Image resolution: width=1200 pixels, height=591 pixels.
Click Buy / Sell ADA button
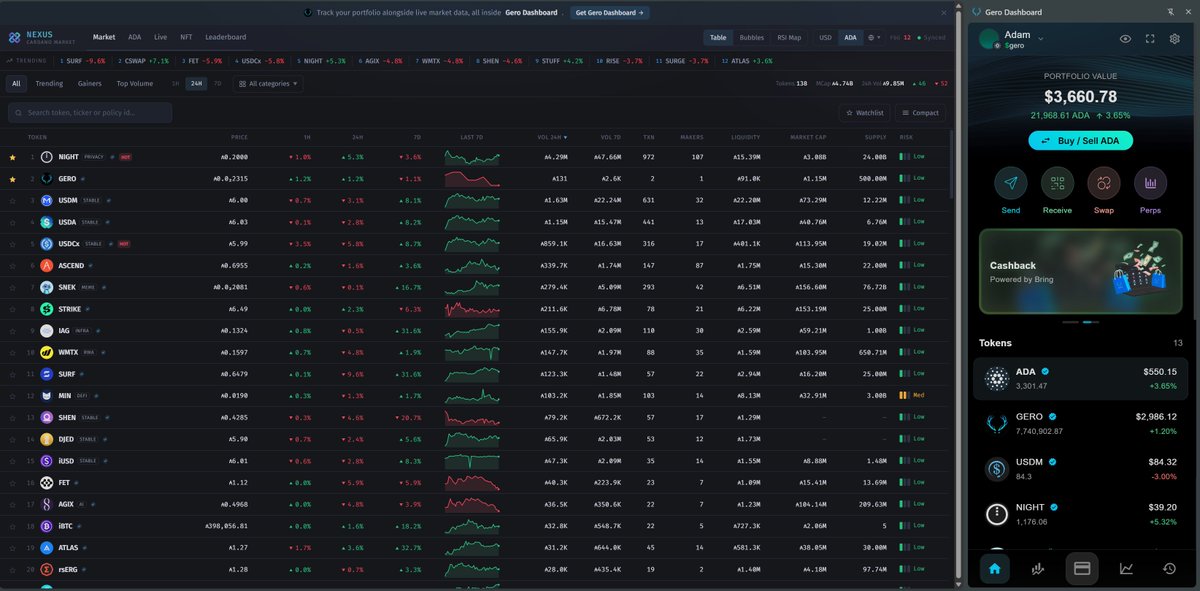coord(1080,141)
